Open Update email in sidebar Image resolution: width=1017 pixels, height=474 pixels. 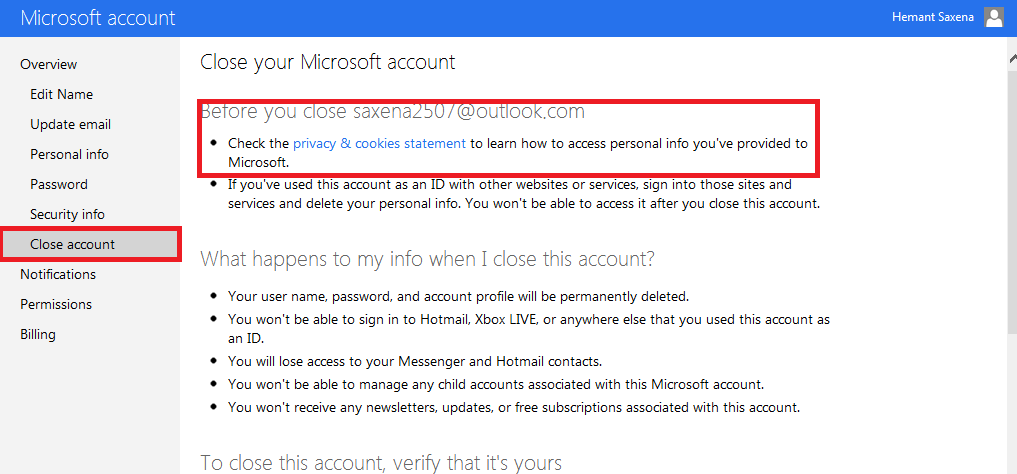coord(70,124)
